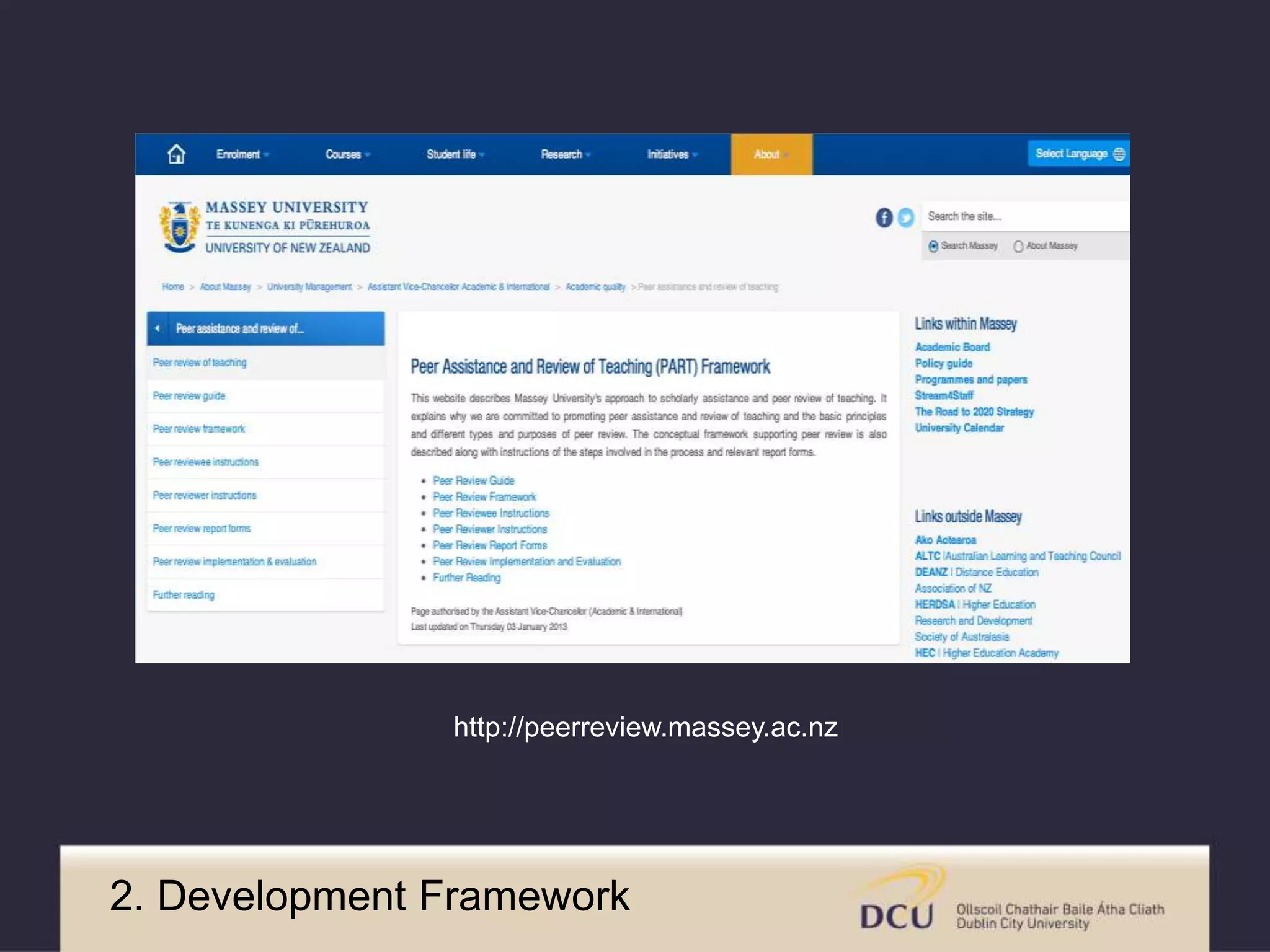Image resolution: width=1270 pixels, height=952 pixels.
Task: Open the Facebook icon link
Action: tap(884, 218)
